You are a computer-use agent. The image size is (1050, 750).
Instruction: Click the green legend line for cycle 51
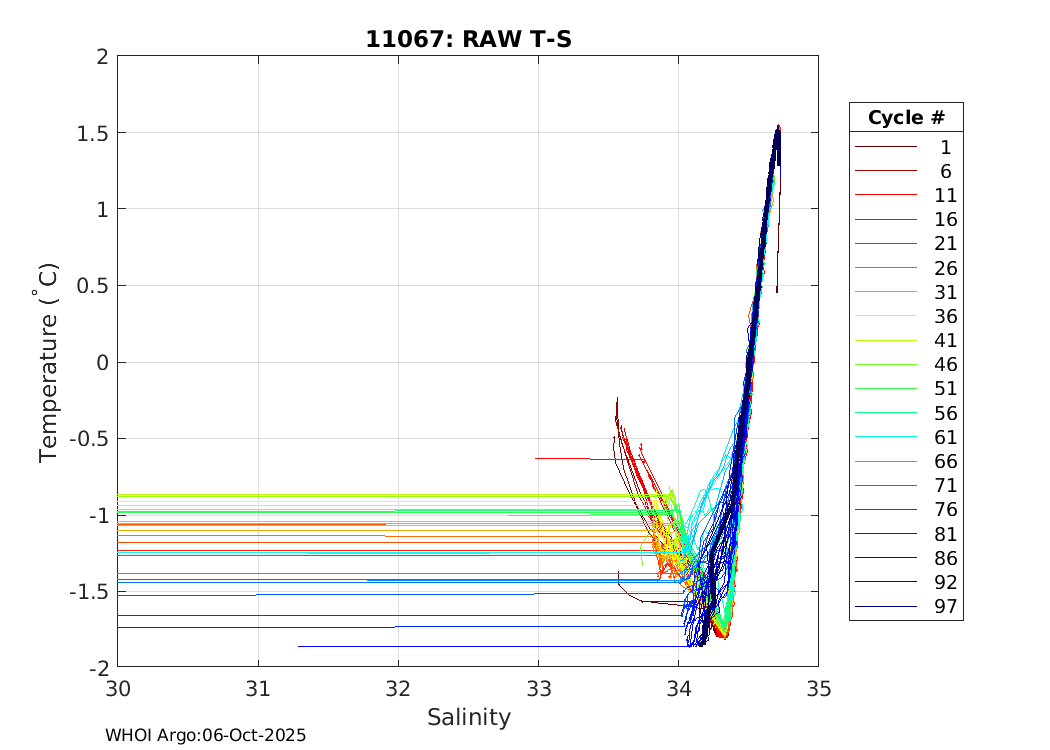[x=885, y=389]
